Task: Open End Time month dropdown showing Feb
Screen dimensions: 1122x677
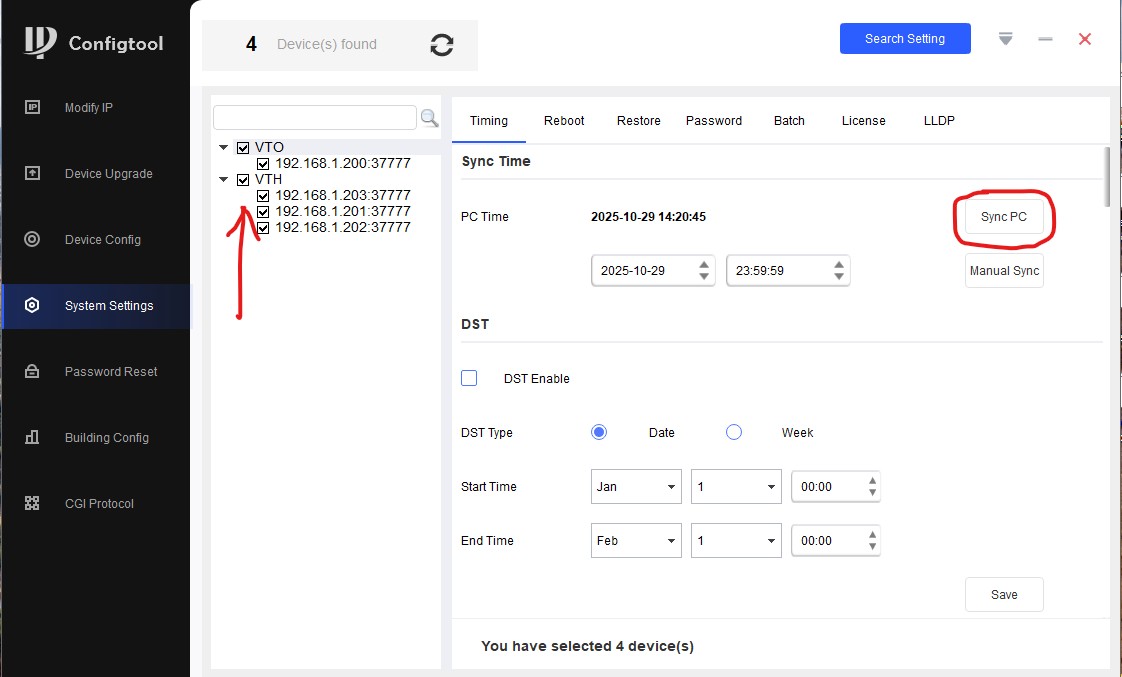Action: tap(636, 541)
